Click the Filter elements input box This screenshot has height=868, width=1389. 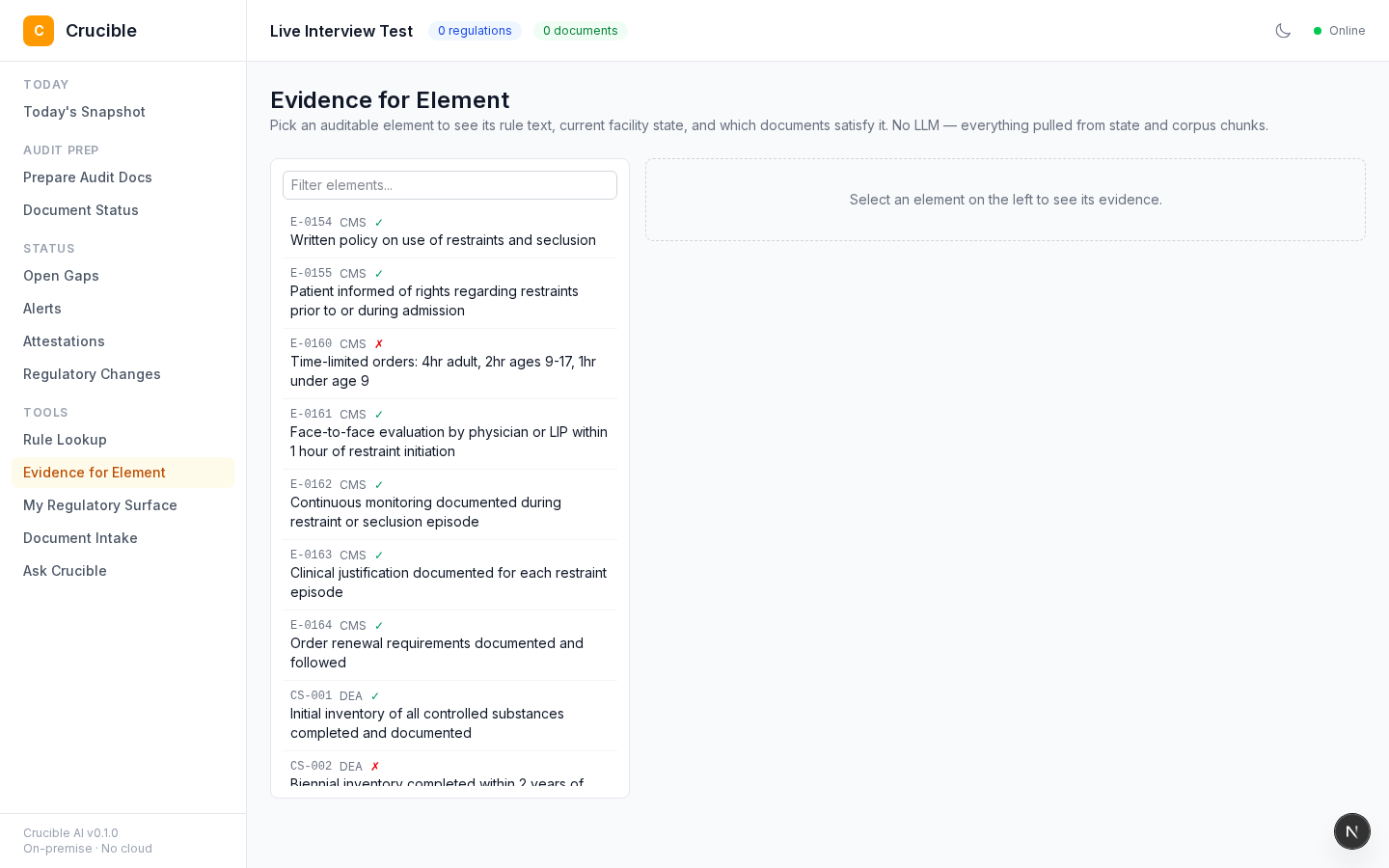tap(449, 185)
